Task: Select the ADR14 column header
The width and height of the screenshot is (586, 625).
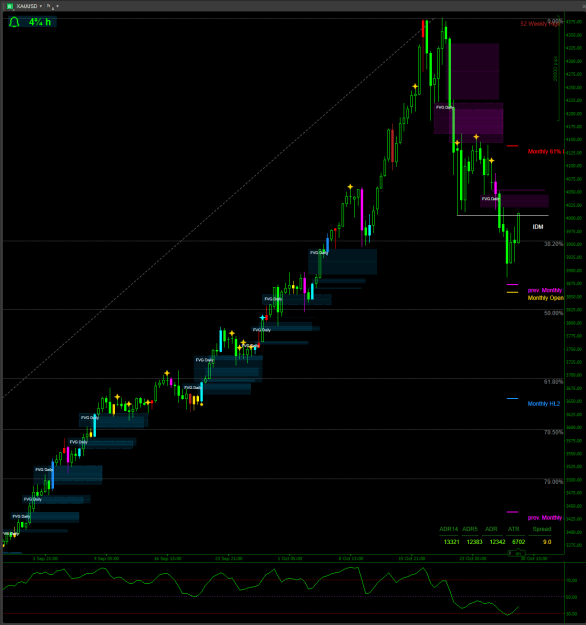Action: pyautogui.click(x=448, y=529)
